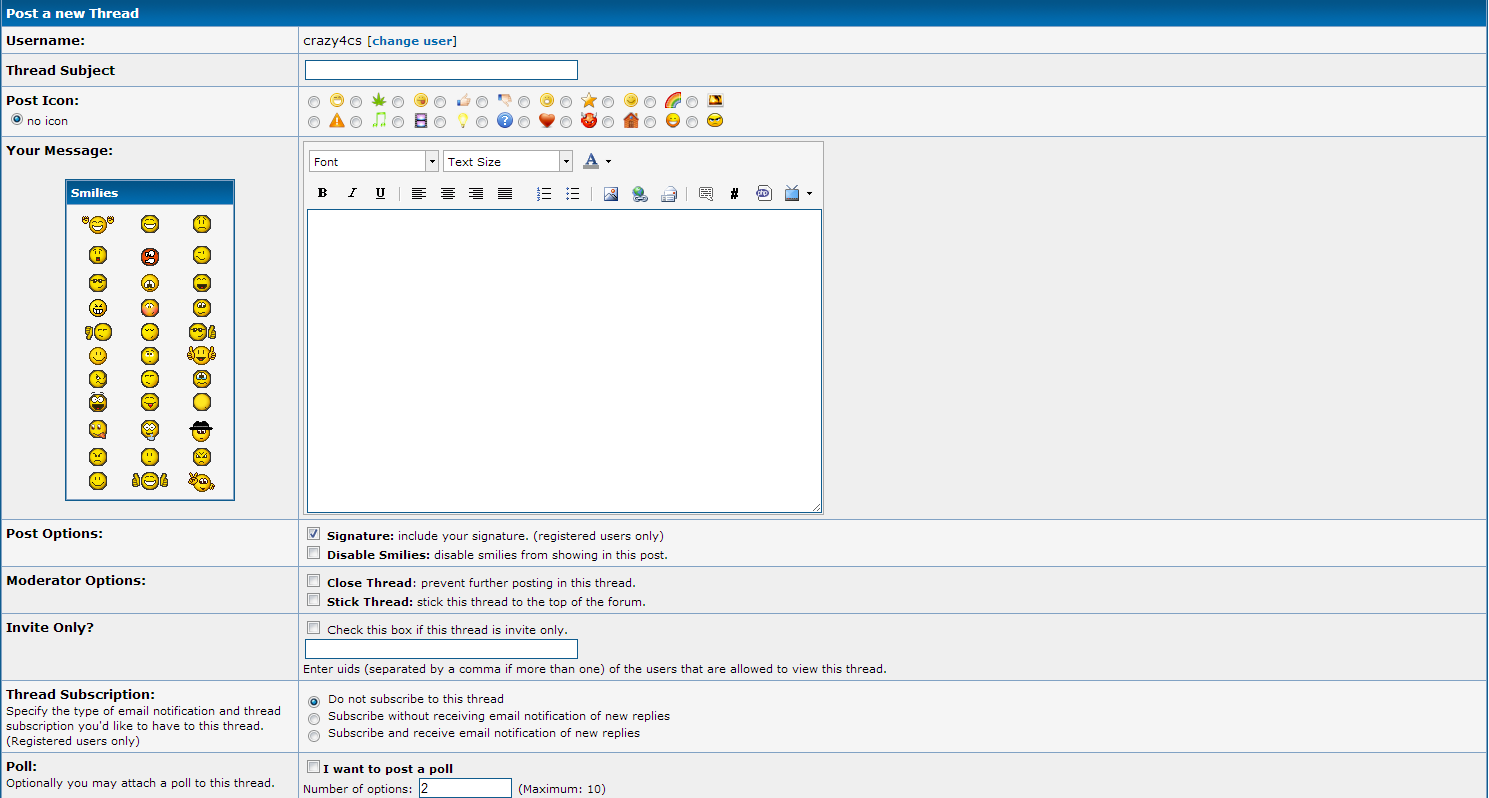The image size is (1489, 798).
Task: Center align the message text
Action: pyautogui.click(x=448, y=194)
